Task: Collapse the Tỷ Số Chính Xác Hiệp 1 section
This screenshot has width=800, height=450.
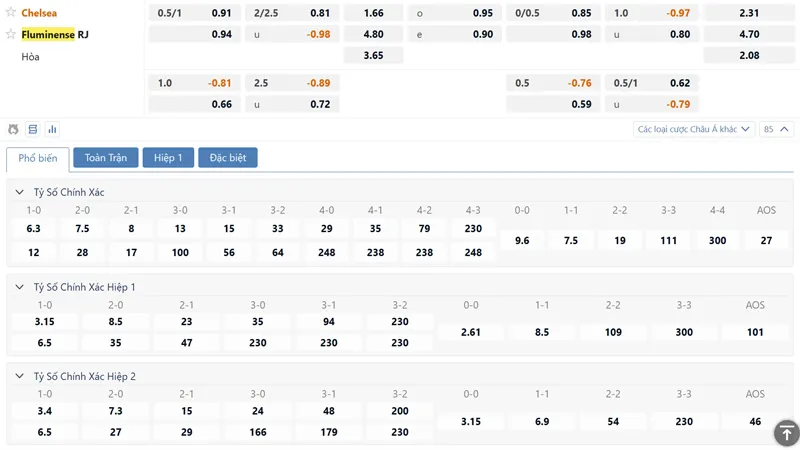Action: (19, 287)
